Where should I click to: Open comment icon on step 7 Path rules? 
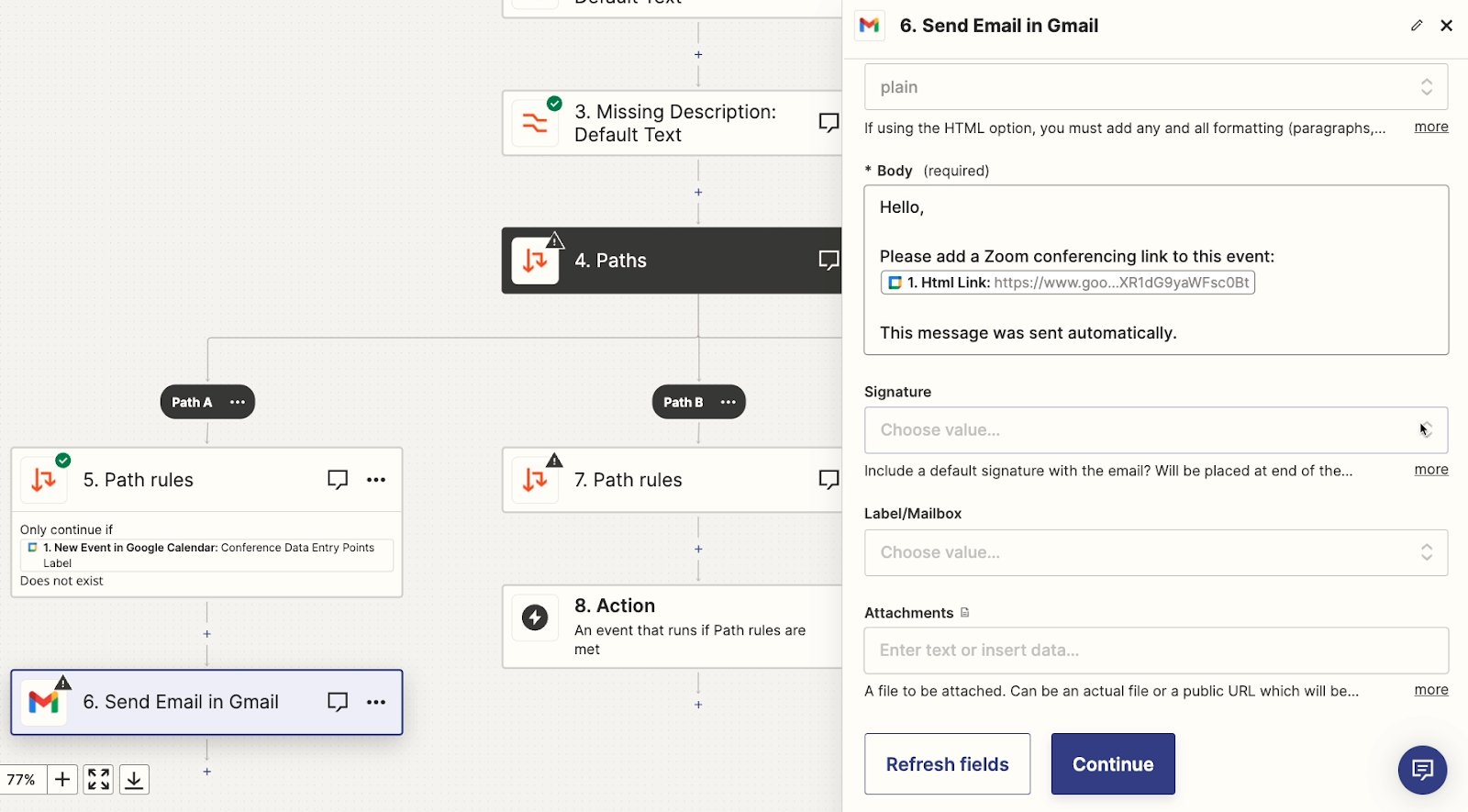829,480
